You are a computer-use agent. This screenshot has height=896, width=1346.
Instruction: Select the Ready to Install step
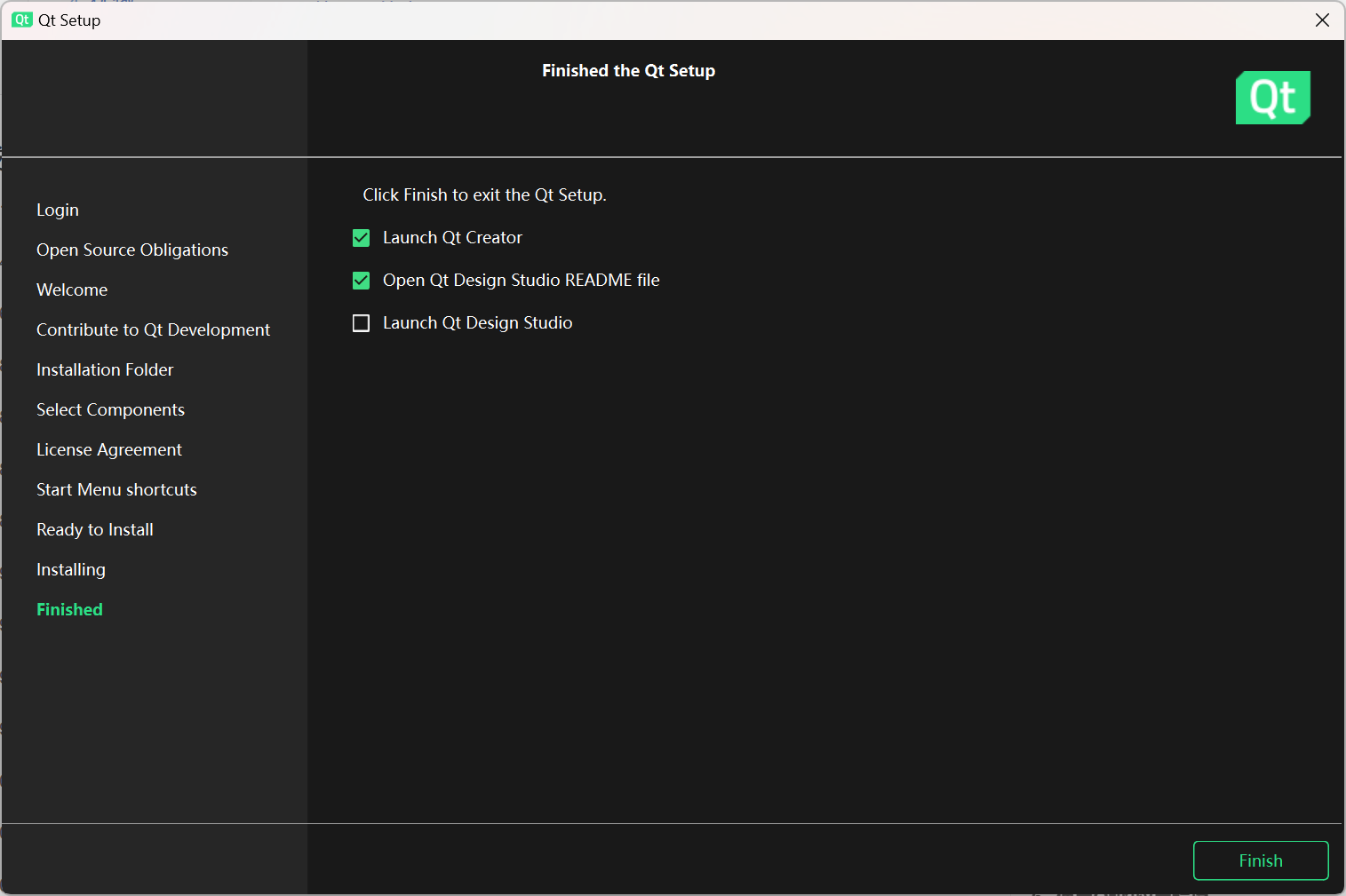[95, 529]
